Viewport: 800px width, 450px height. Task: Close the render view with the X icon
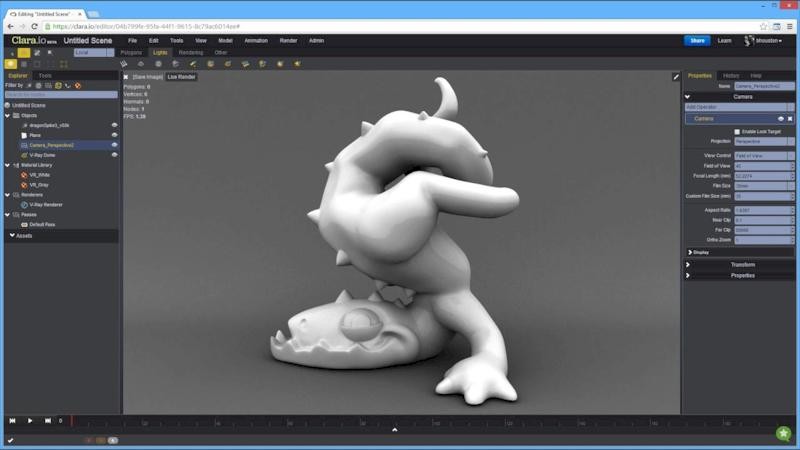pyautogui.click(x=126, y=76)
